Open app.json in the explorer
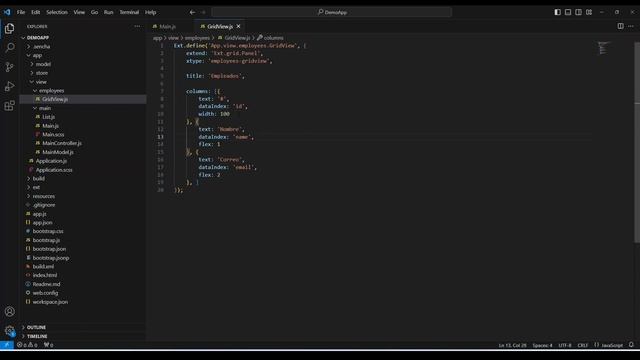 coord(42,223)
